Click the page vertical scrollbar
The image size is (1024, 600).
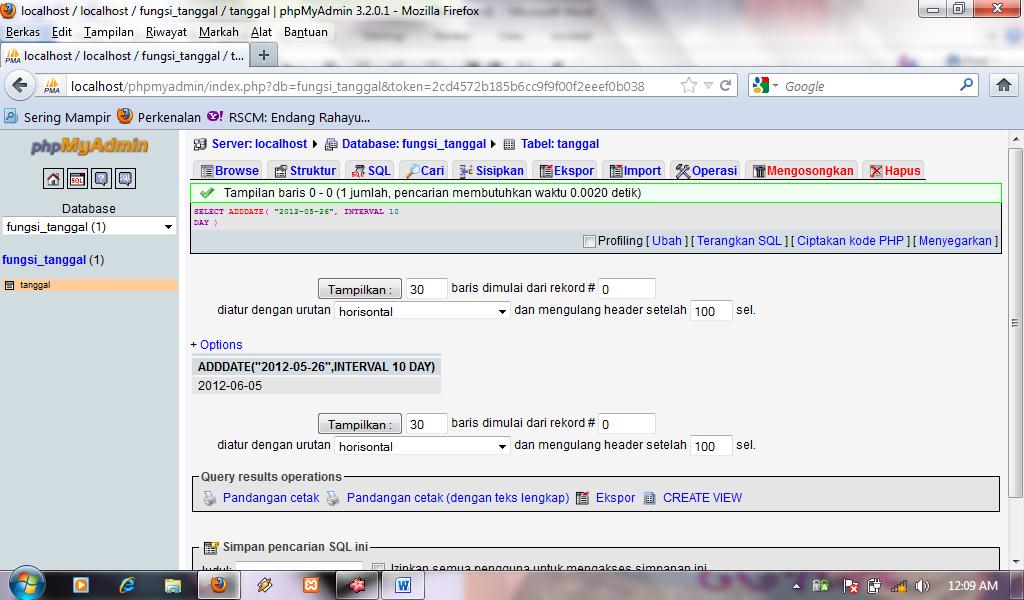(x=1015, y=323)
